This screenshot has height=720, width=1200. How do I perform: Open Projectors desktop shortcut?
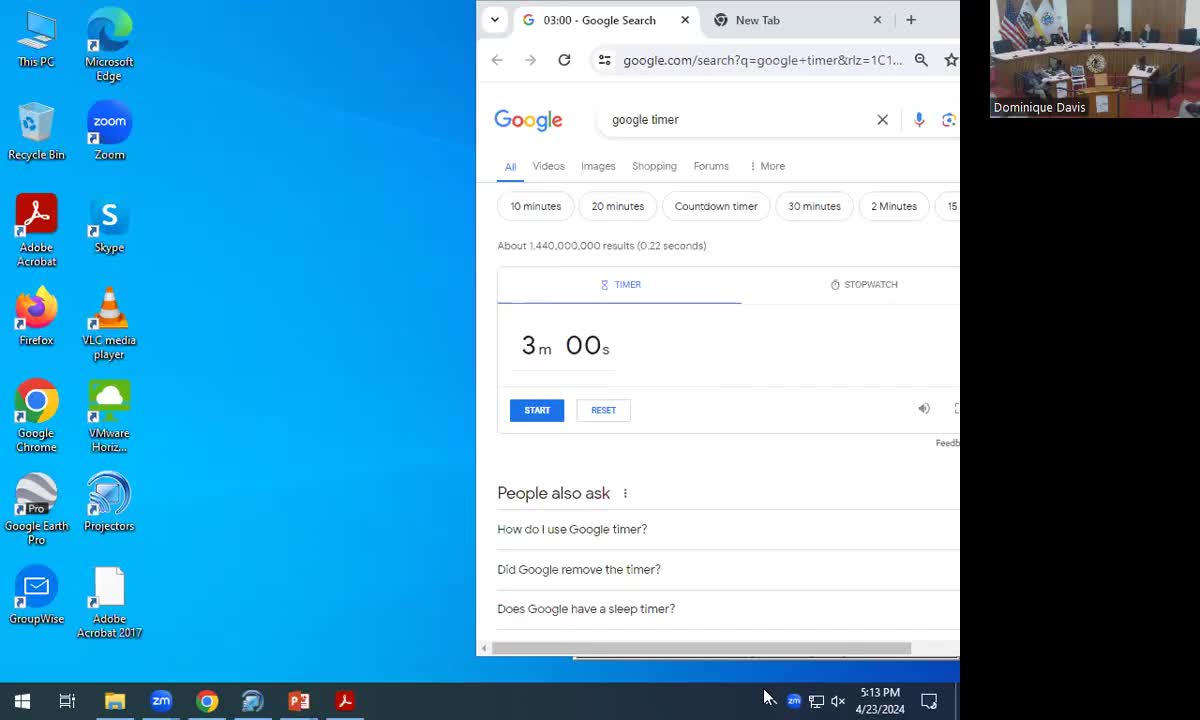tap(109, 503)
